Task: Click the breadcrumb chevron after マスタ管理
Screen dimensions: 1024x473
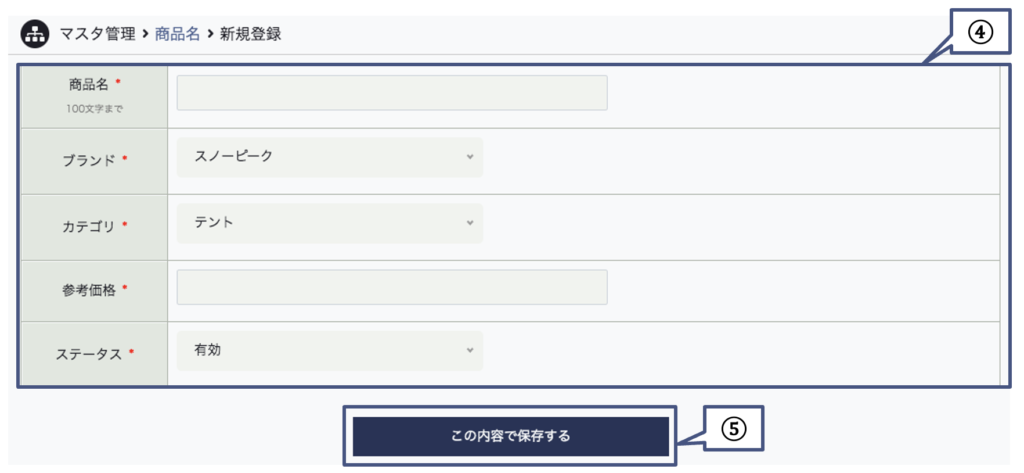Action: 146,35
